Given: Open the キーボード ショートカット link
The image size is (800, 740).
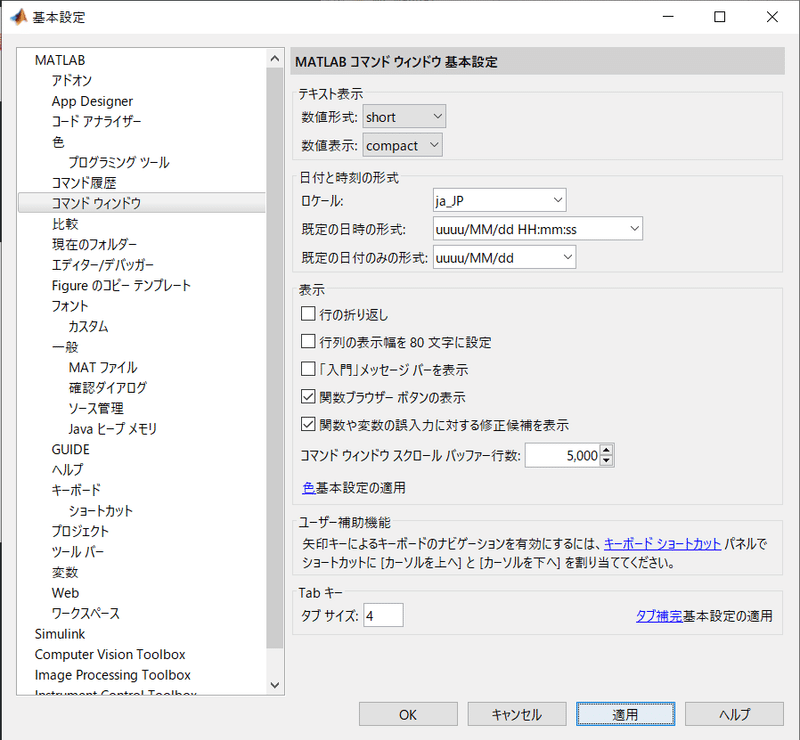Looking at the screenshot, I should [x=662, y=544].
